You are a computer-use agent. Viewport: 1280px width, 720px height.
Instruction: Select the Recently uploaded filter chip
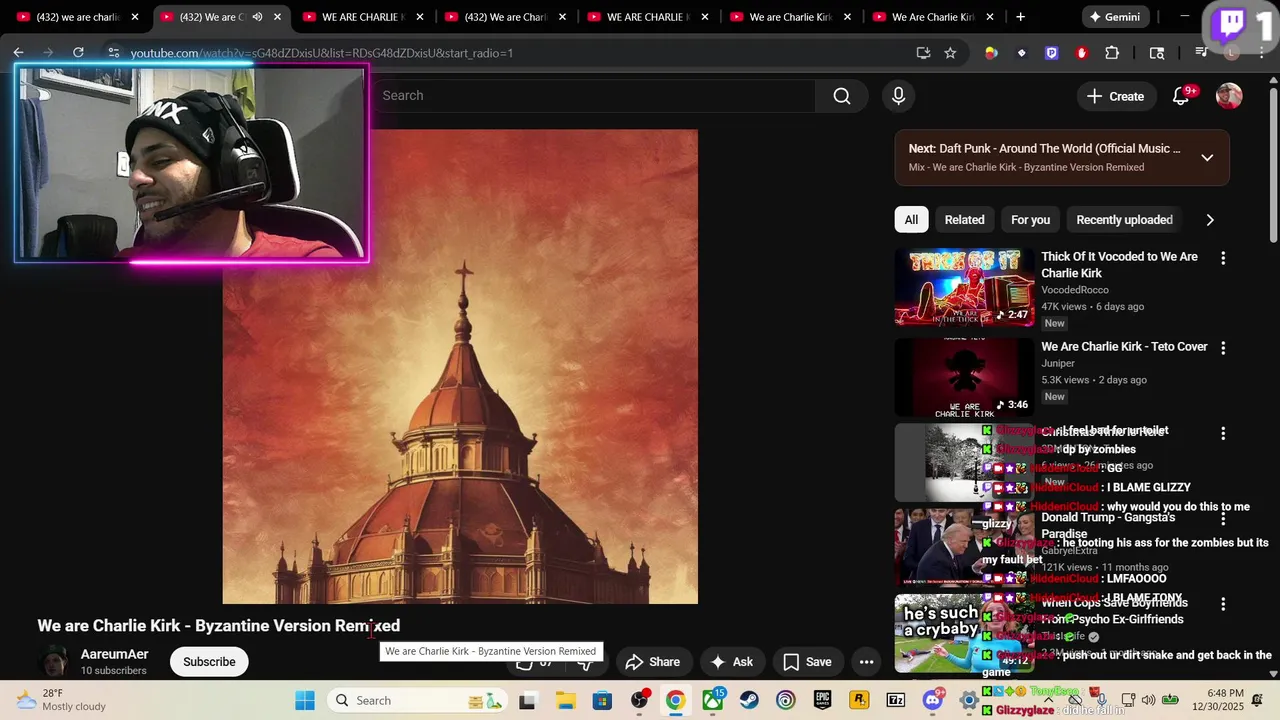tap(1124, 220)
